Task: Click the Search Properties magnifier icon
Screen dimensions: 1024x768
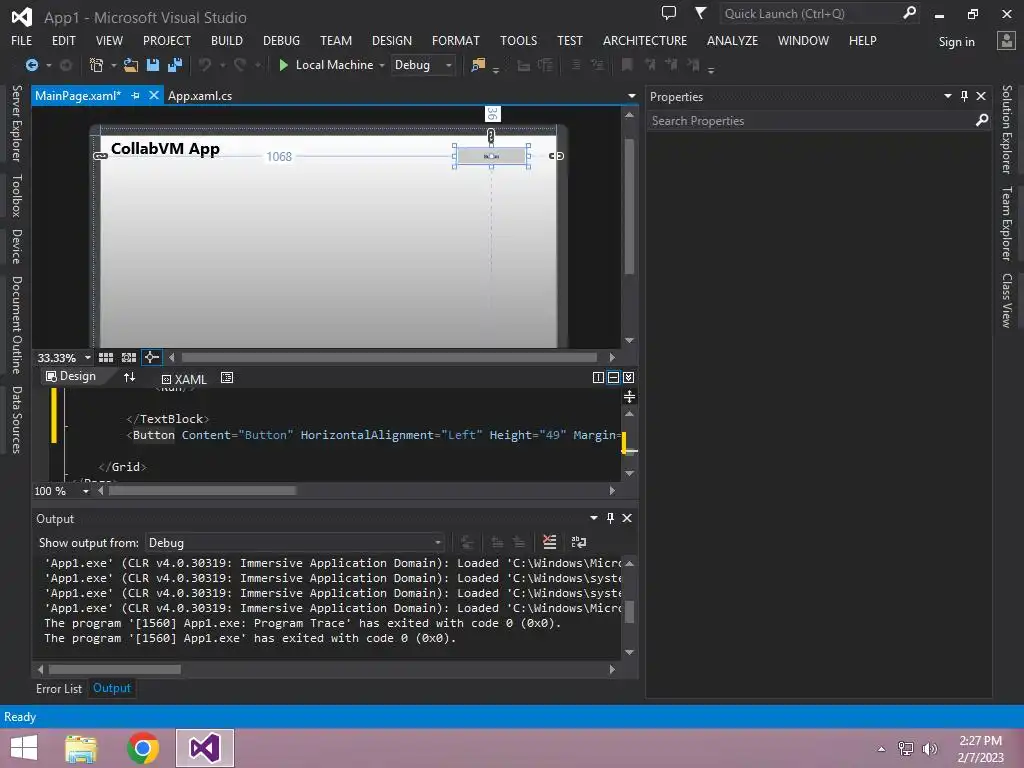Action: click(982, 120)
